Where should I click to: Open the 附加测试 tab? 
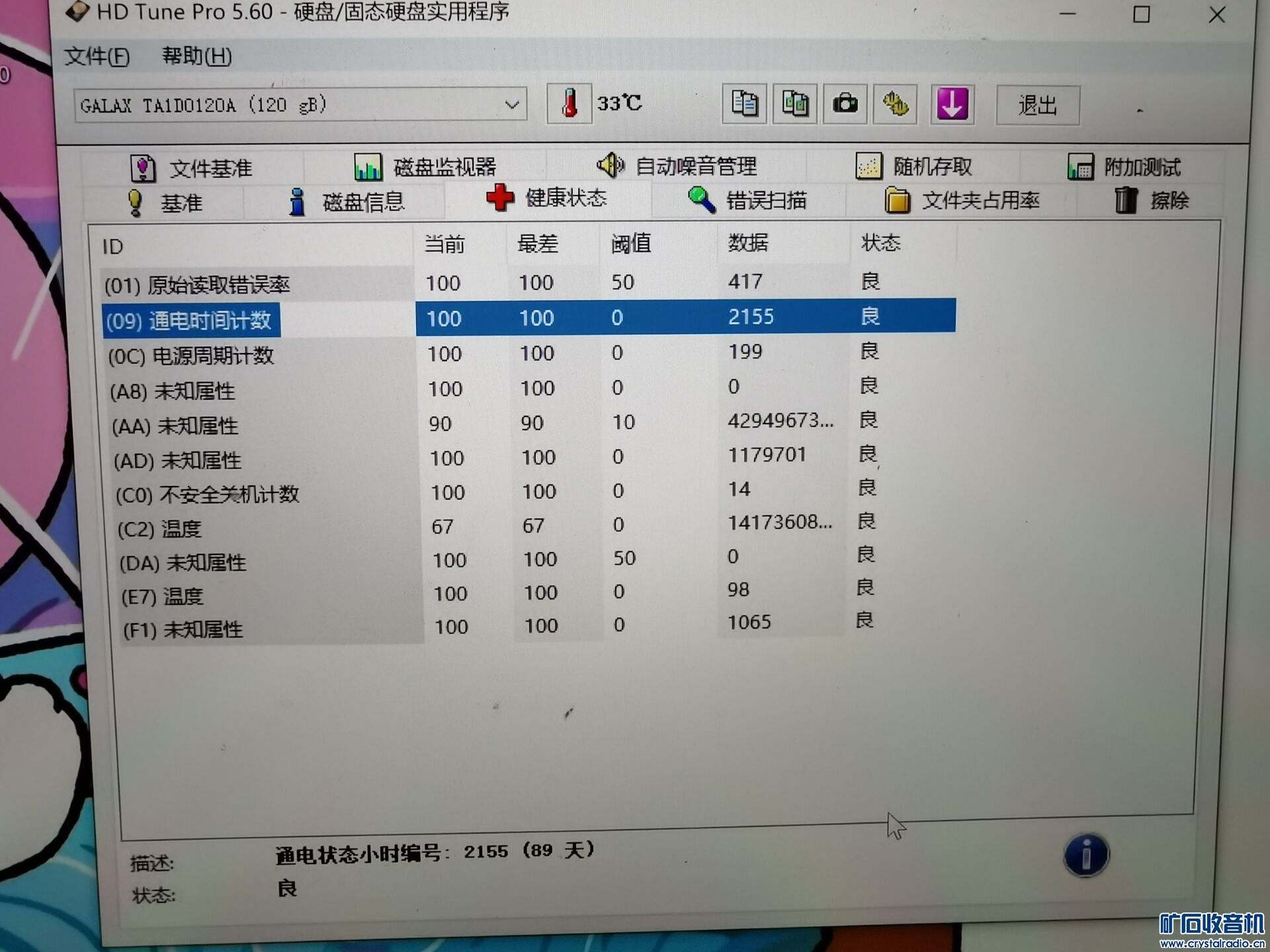click(1124, 167)
